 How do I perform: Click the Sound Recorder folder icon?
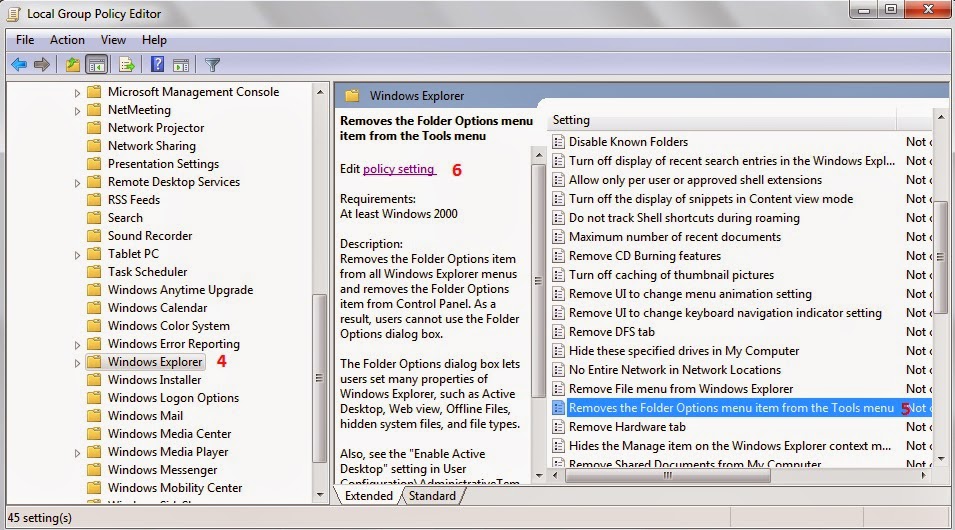[94, 236]
